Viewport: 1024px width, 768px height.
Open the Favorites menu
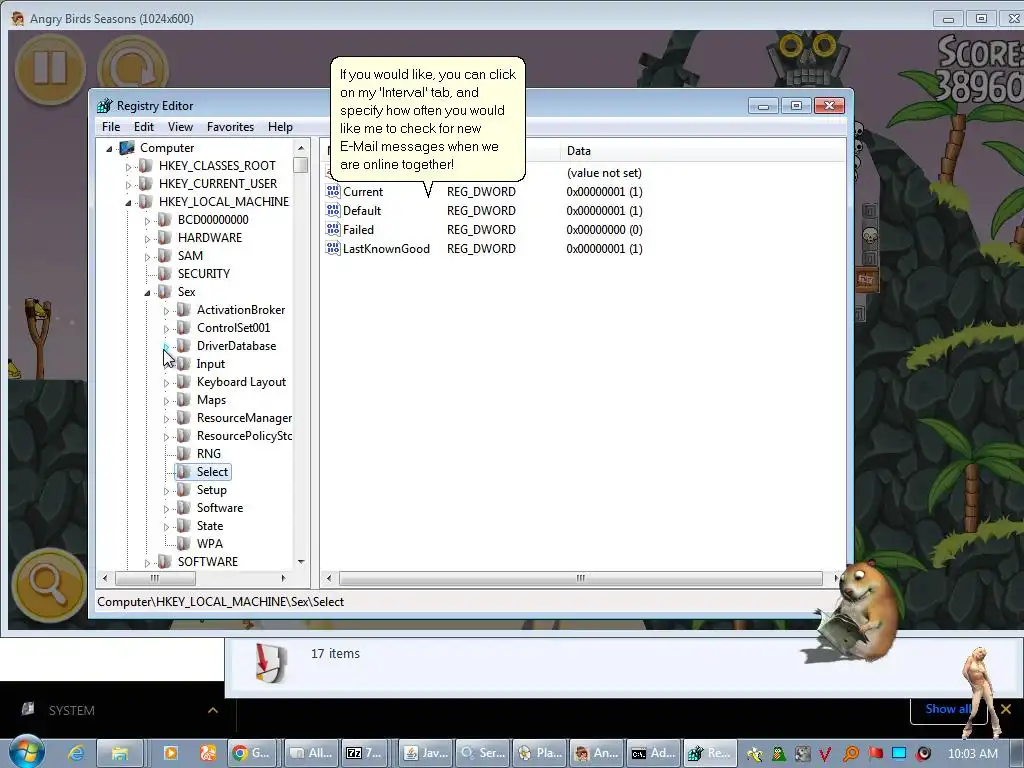pyautogui.click(x=231, y=127)
